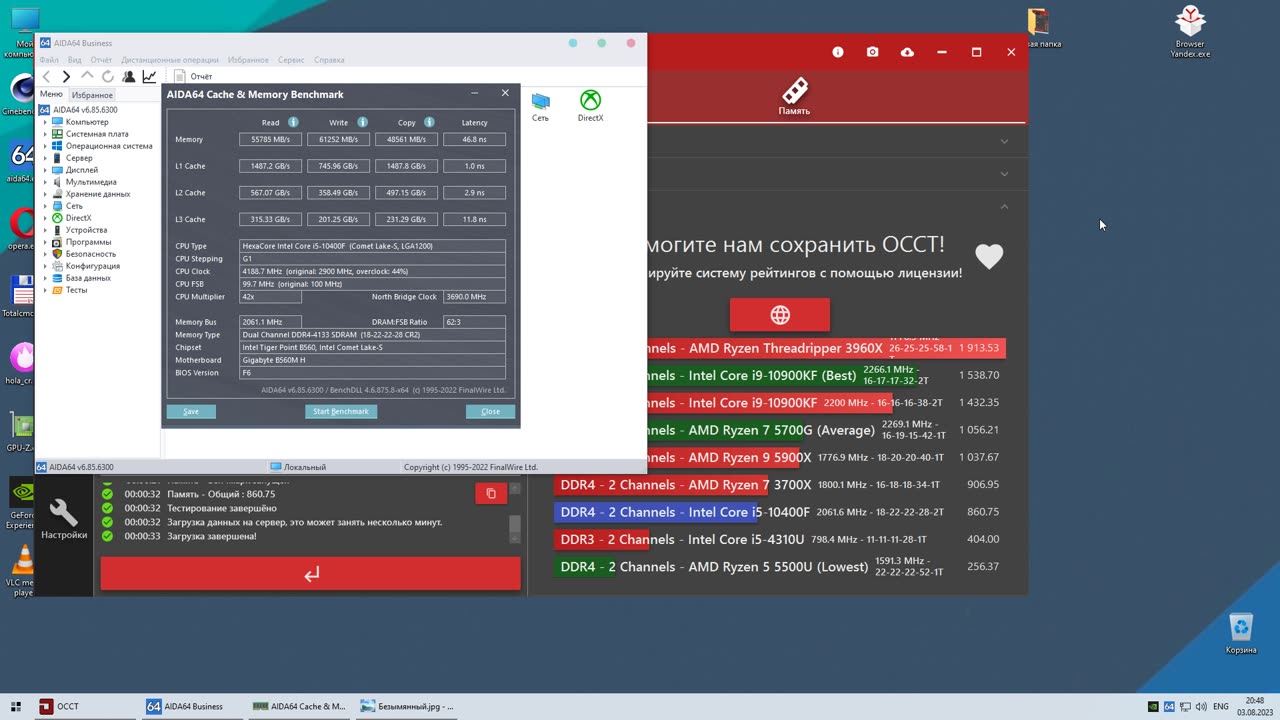Click the Memory Latency 46.8 ns value
The width and height of the screenshot is (1280, 720).
tap(474, 139)
